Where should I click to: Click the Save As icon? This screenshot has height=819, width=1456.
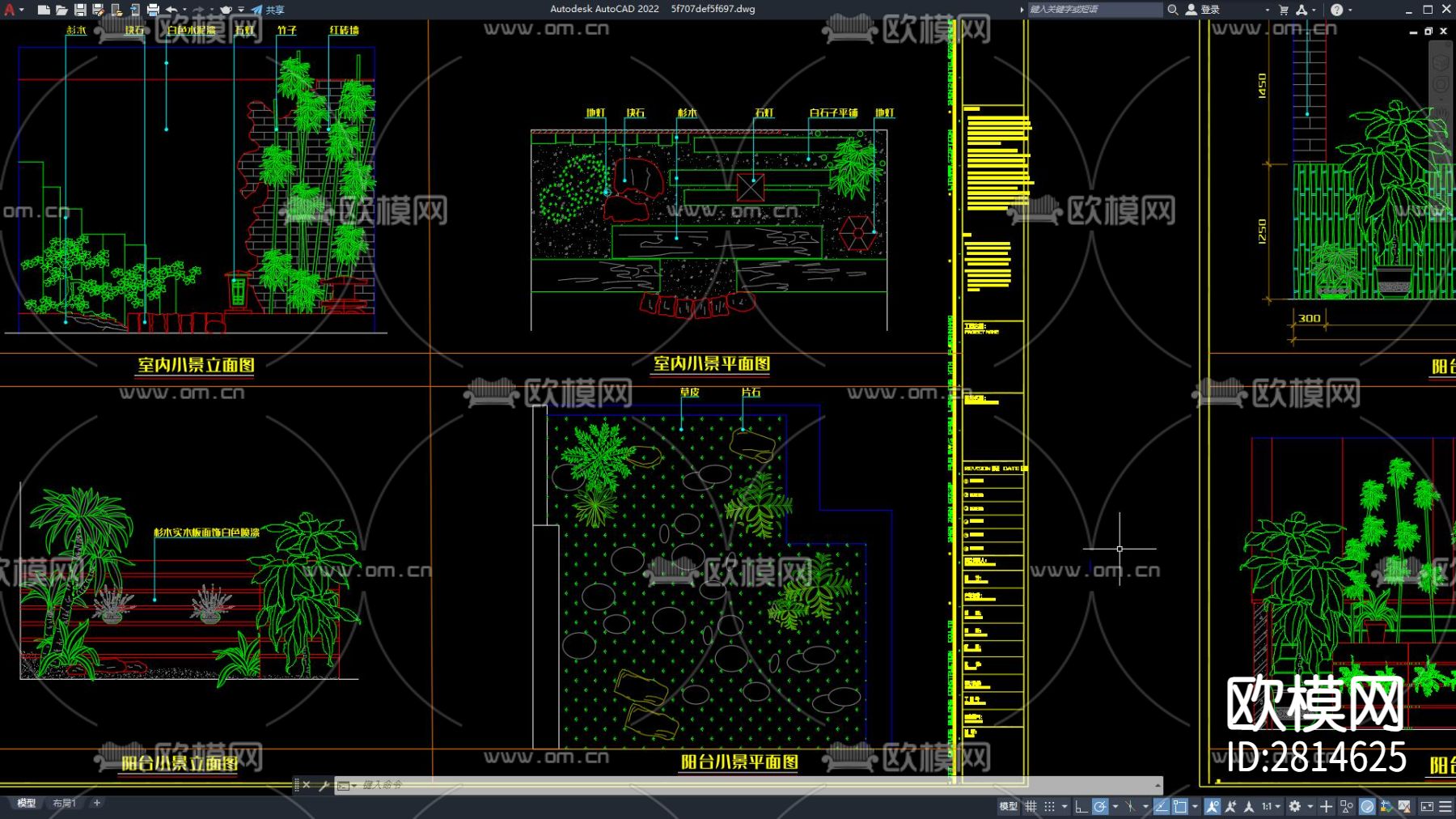pyautogui.click(x=98, y=10)
